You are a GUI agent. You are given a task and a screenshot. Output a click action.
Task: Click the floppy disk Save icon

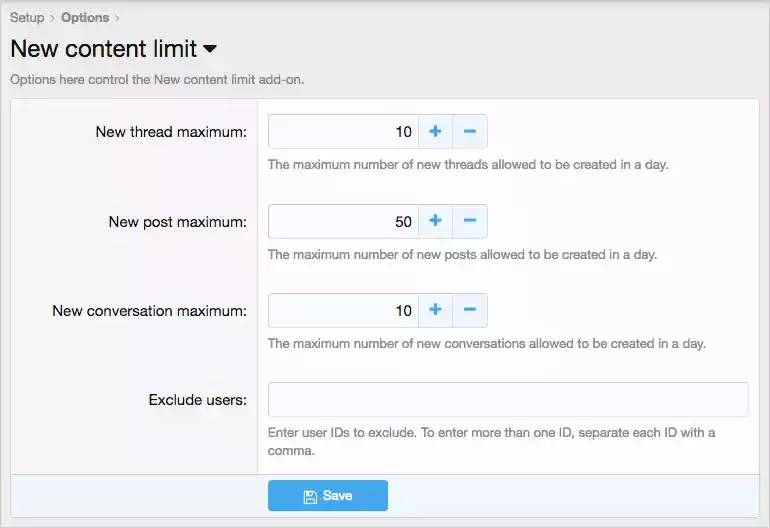coord(310,497)
